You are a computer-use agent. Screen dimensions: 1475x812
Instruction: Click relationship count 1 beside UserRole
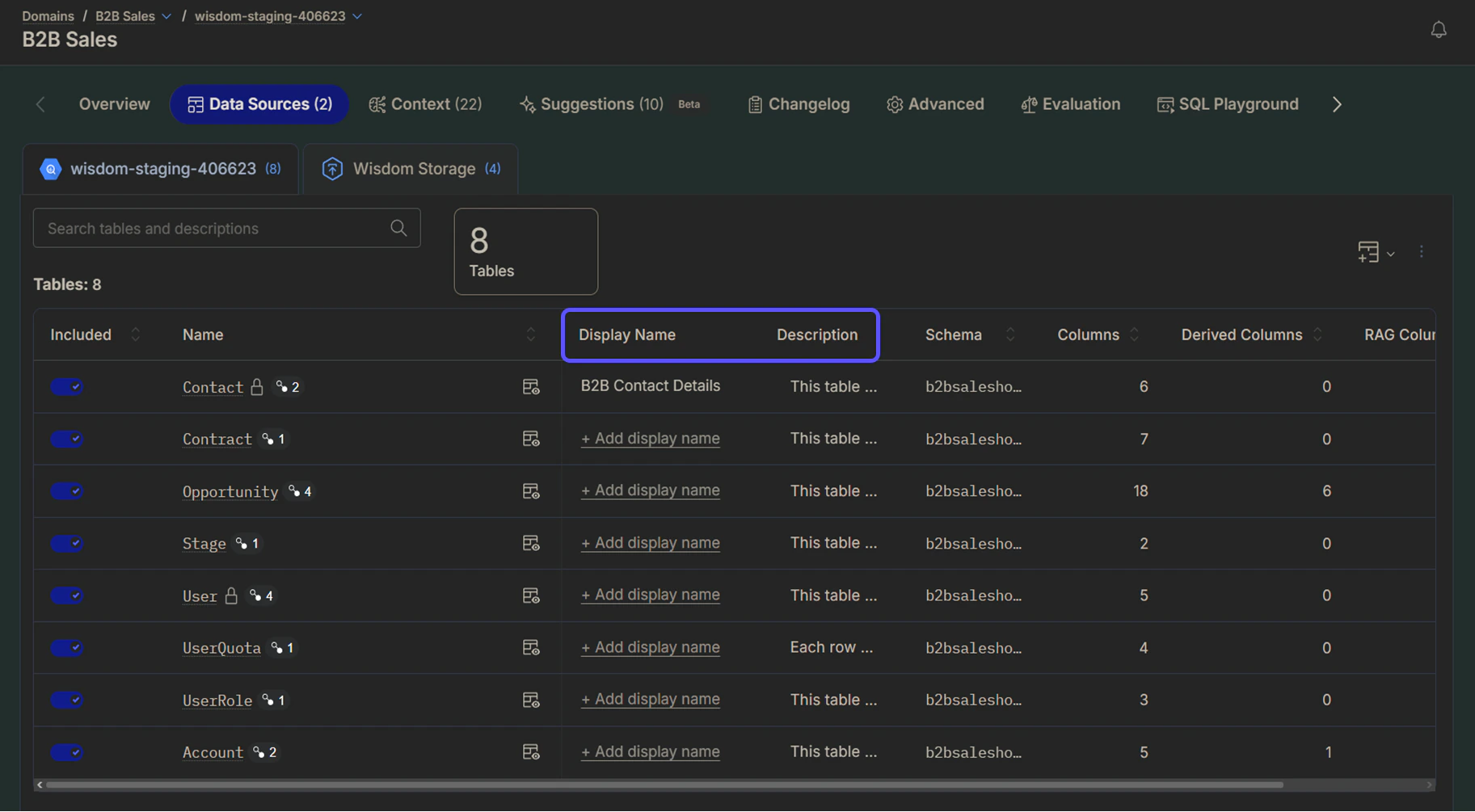(x=273, y=700)
